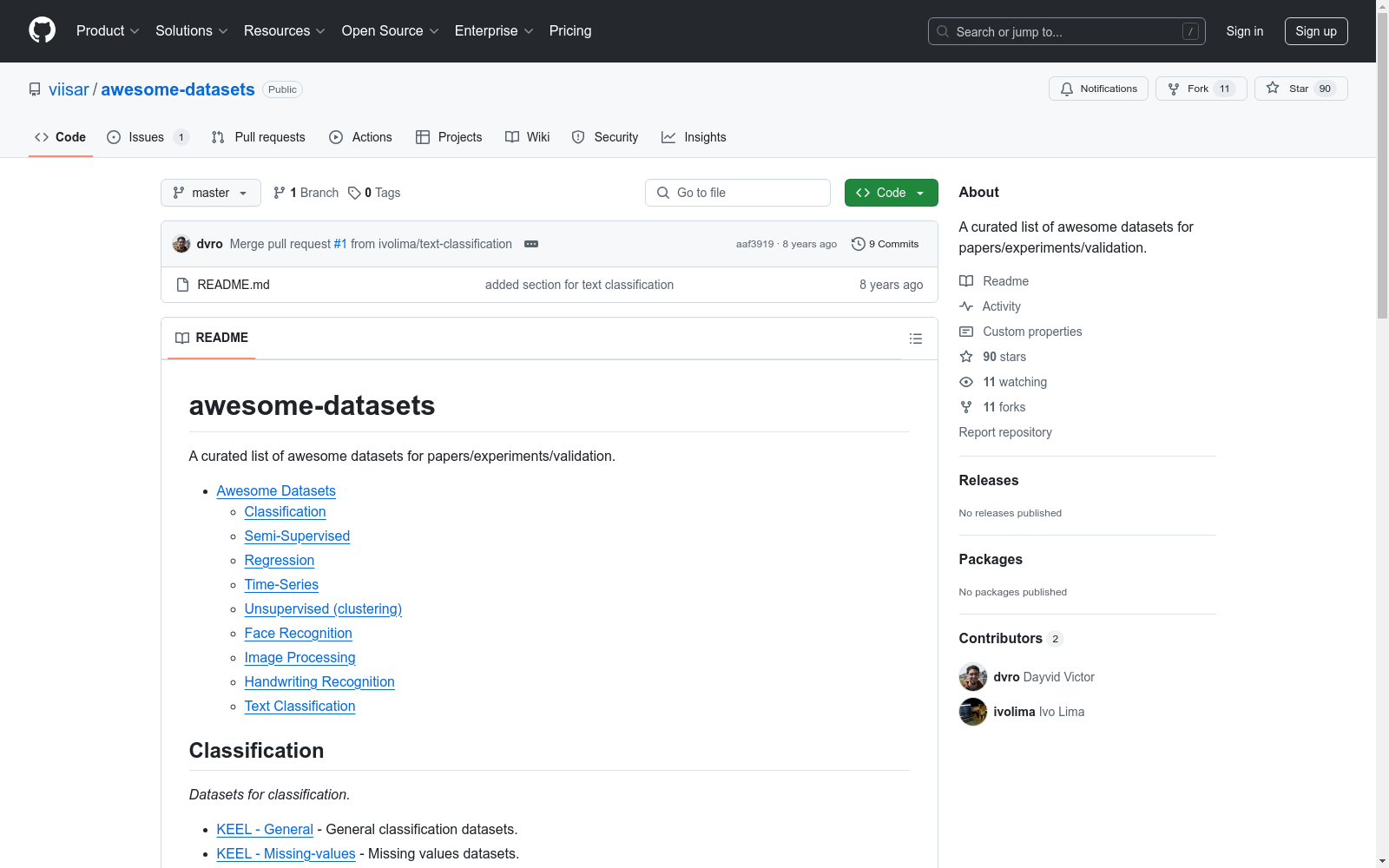Click the eye icon beside 11 watching

point(966,382)
